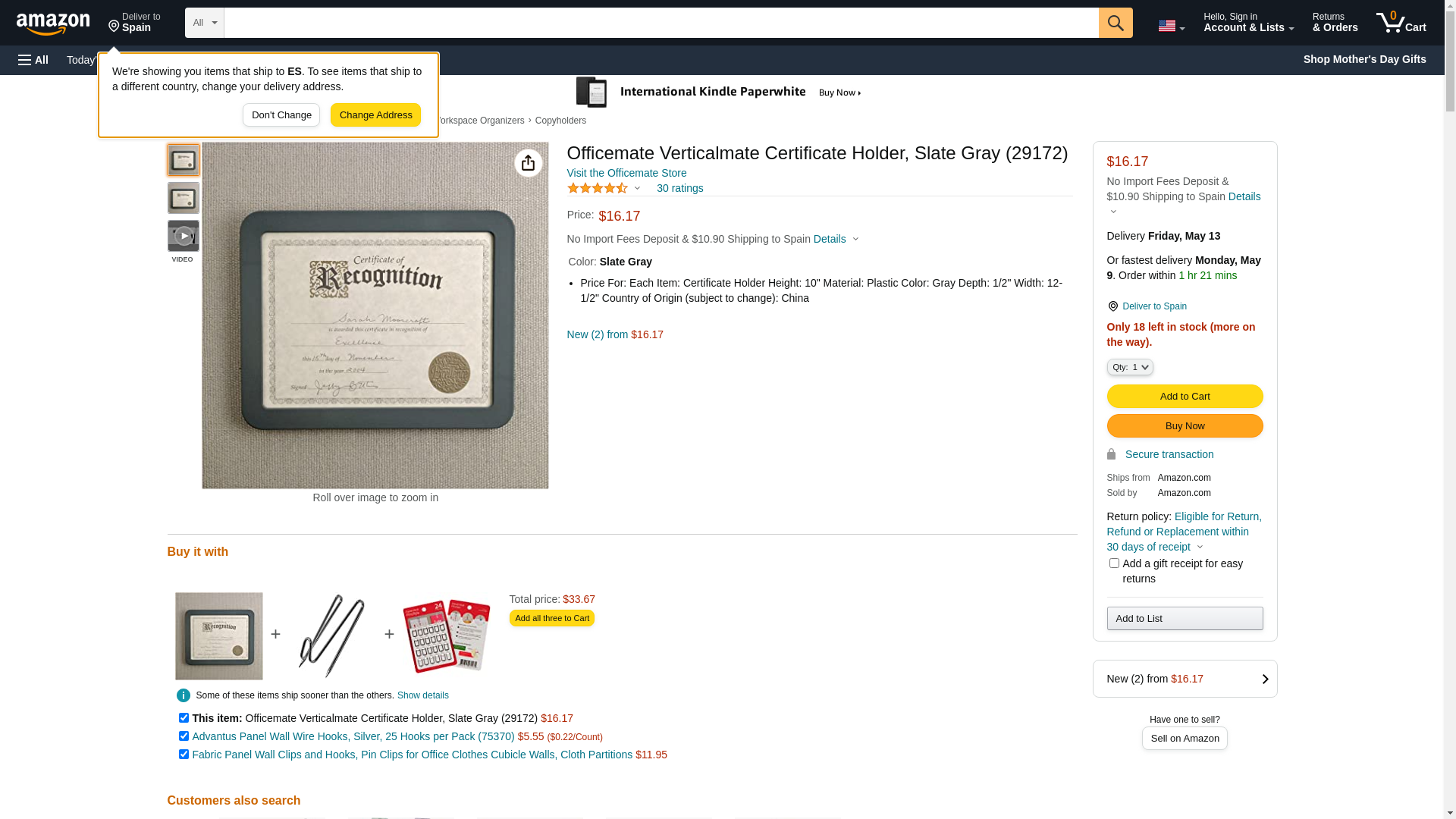Open the shopping cart icon
Image resolution: width=1456 pixels, height=819 pixels.
pyautogui.click(x=1401, y=23)
